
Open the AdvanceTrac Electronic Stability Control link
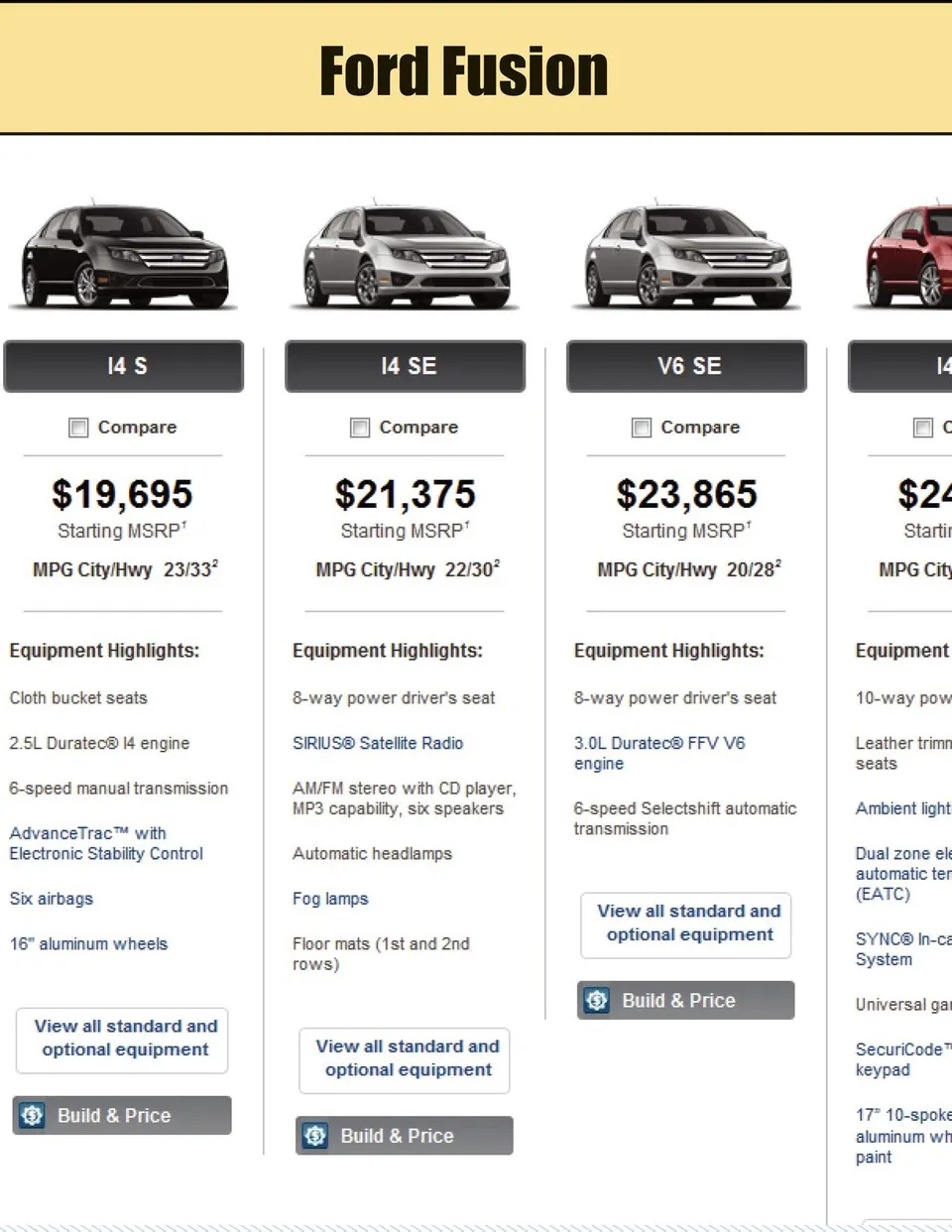106,843
